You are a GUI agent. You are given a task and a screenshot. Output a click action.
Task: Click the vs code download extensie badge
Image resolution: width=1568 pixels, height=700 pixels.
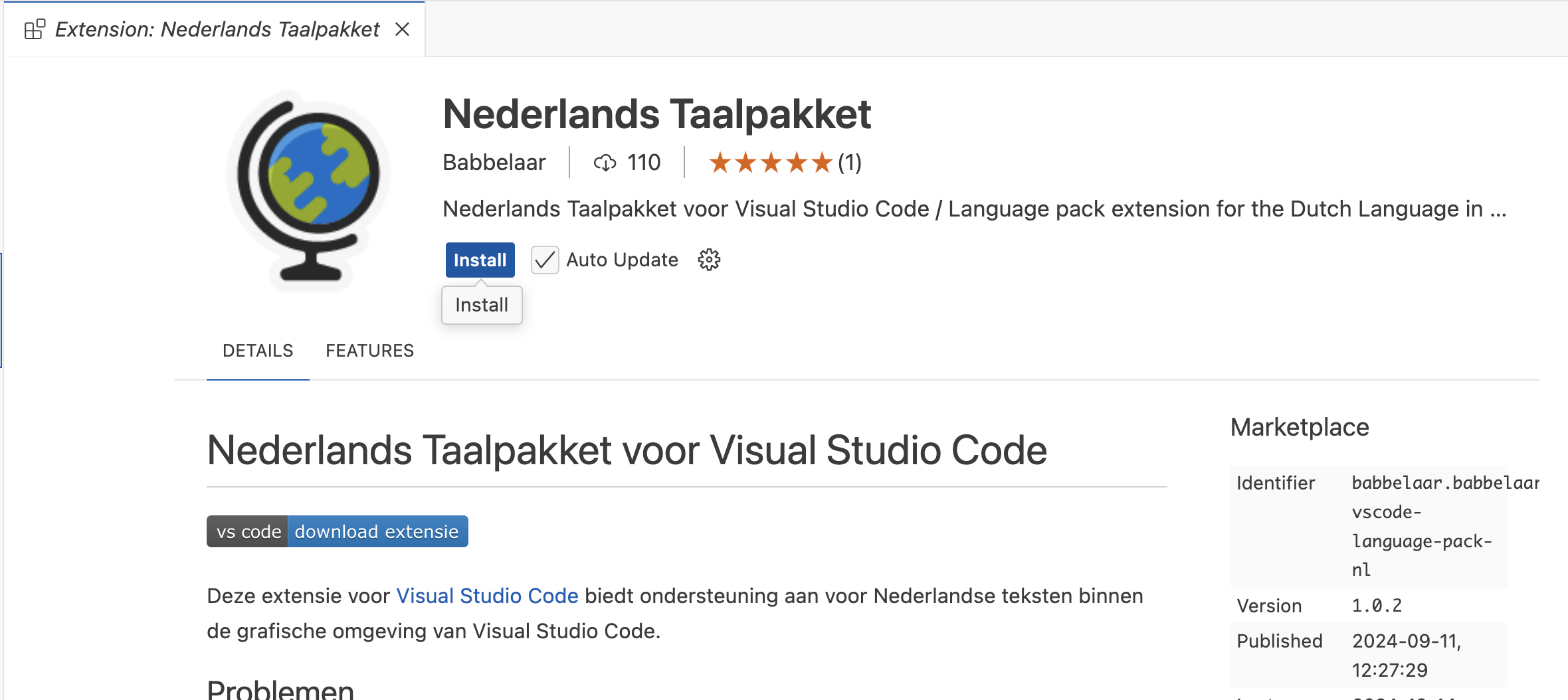point(338,531)
